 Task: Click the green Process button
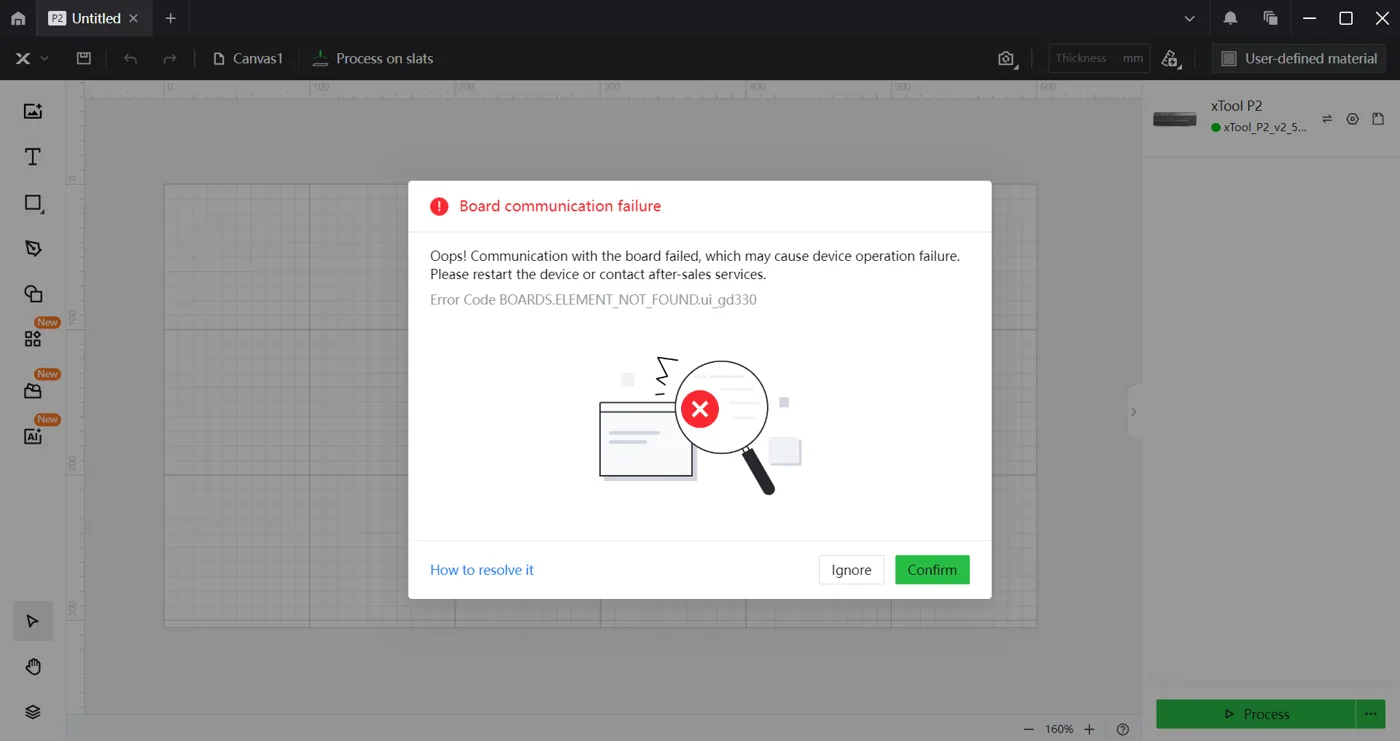[1256, 714]
